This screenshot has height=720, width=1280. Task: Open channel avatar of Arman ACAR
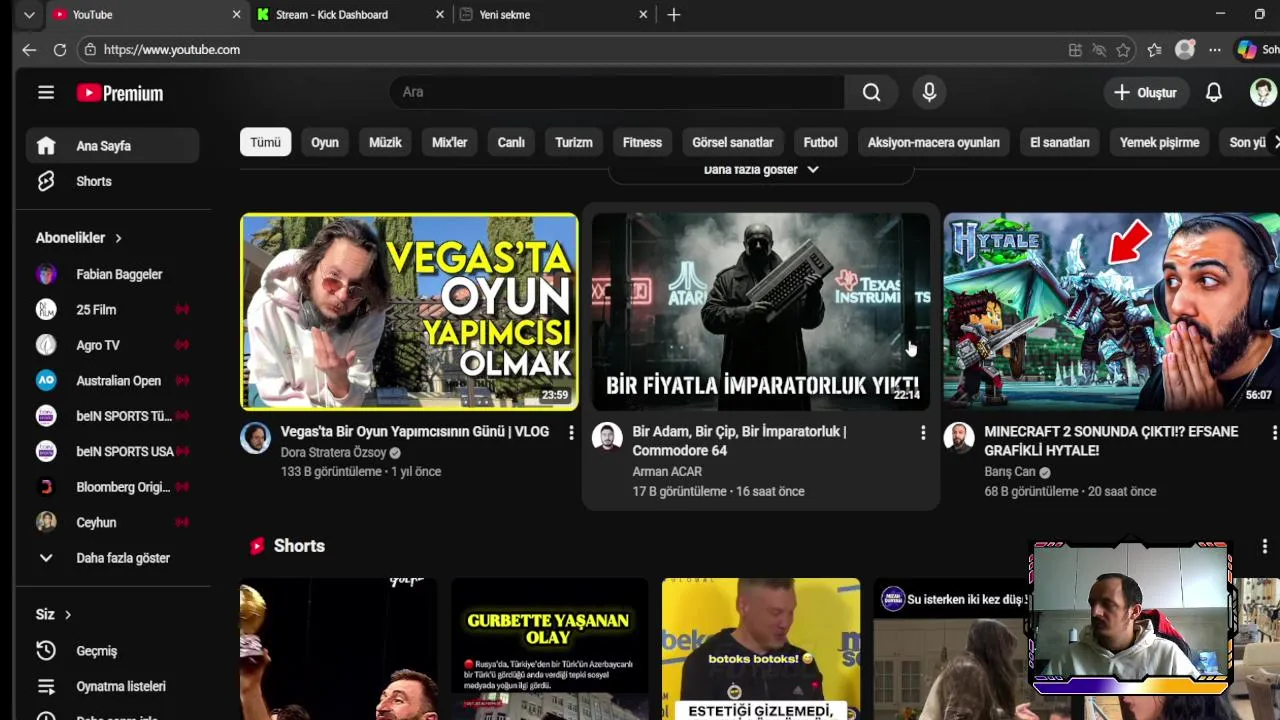click(x=607, y=438)
